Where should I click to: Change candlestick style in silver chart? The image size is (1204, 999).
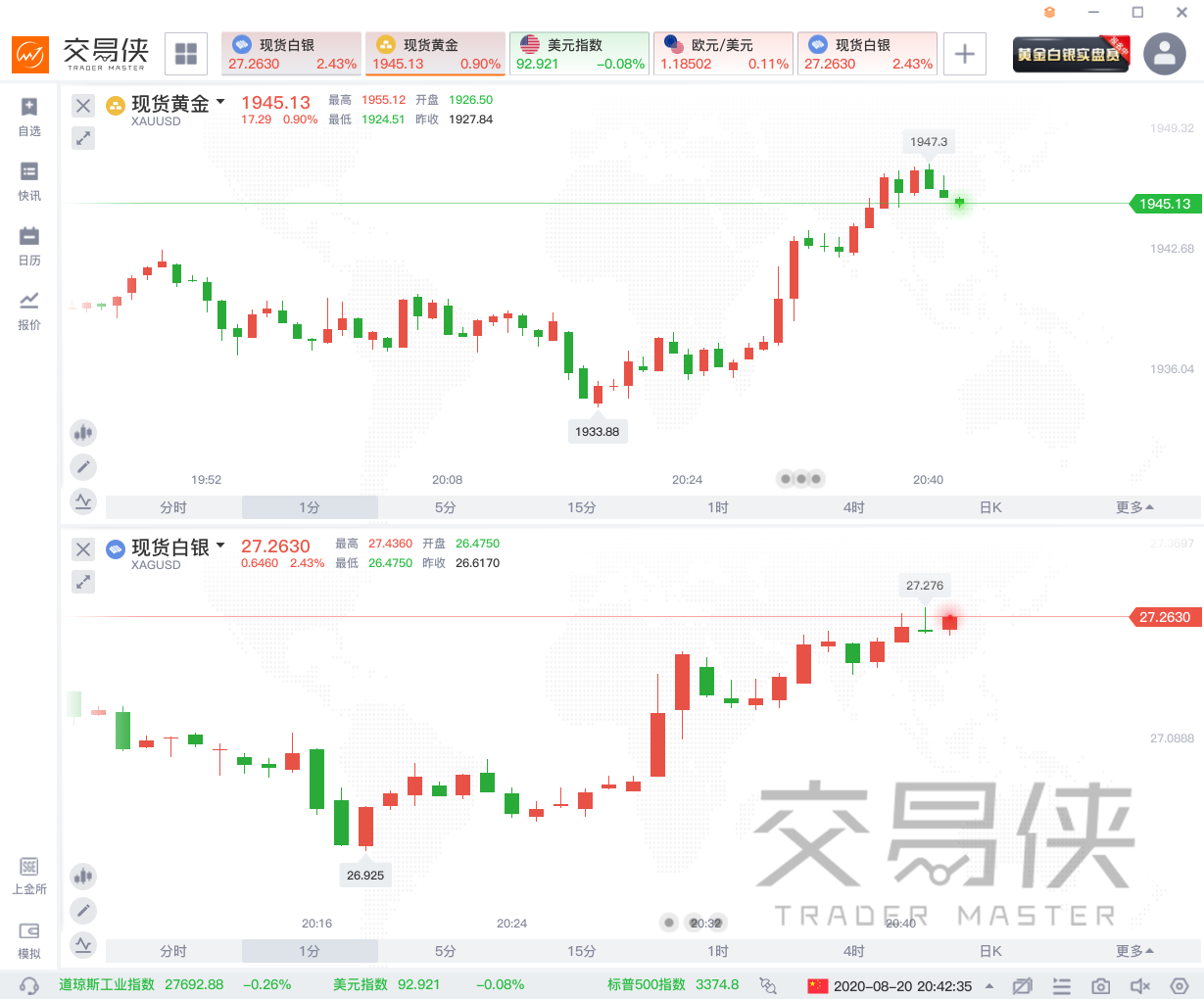pyautogui.click(x=83, y=876)
